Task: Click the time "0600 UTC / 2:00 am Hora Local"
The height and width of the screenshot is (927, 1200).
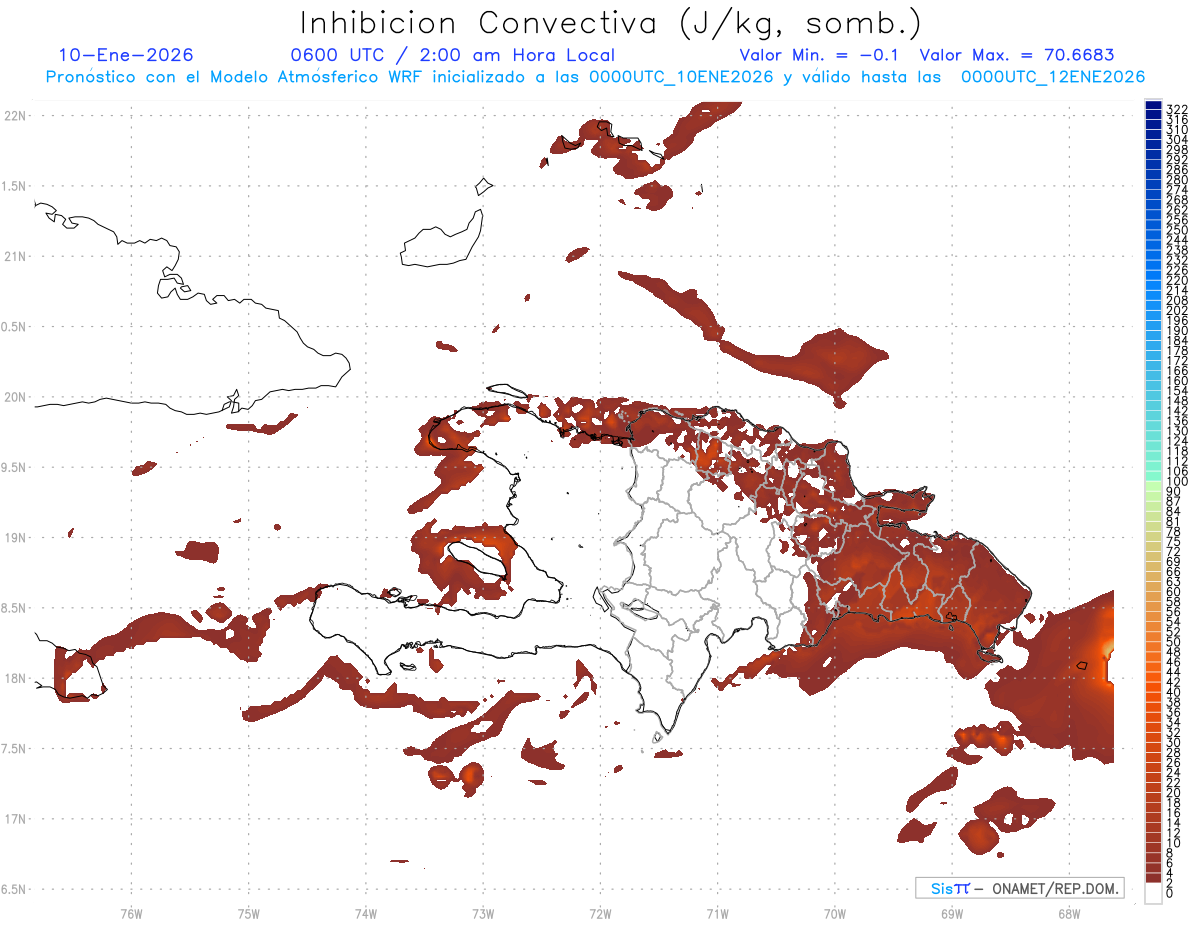Action: tap(453, 55)
